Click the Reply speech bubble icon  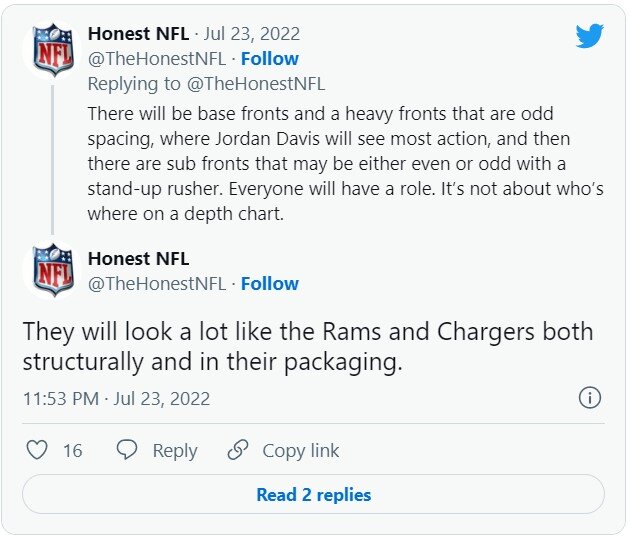pos(126,450)
